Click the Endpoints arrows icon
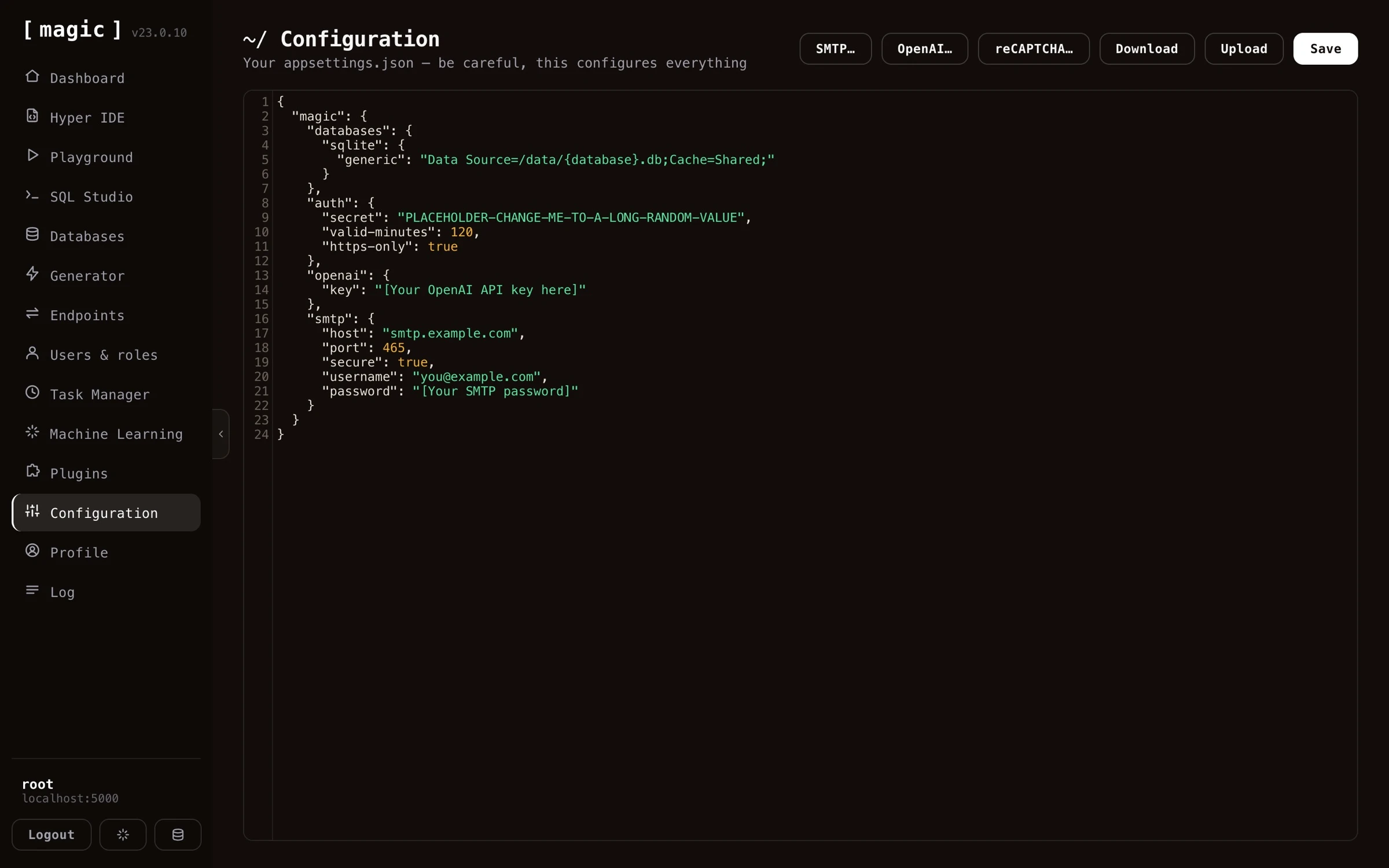The width and height of the screenshot is (1389, 868). click(x=32, y=314)
